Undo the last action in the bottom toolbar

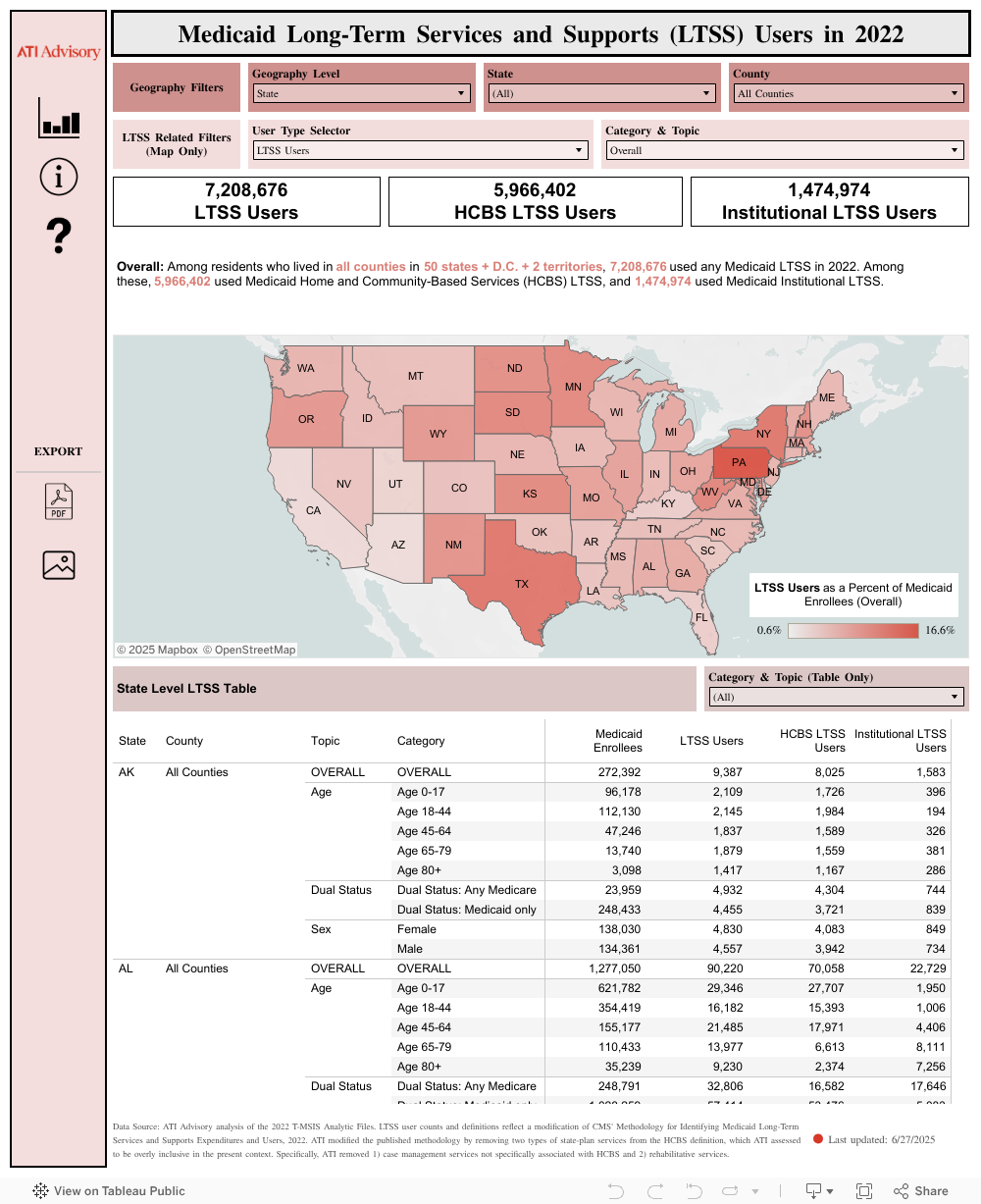pos(616,1190)
